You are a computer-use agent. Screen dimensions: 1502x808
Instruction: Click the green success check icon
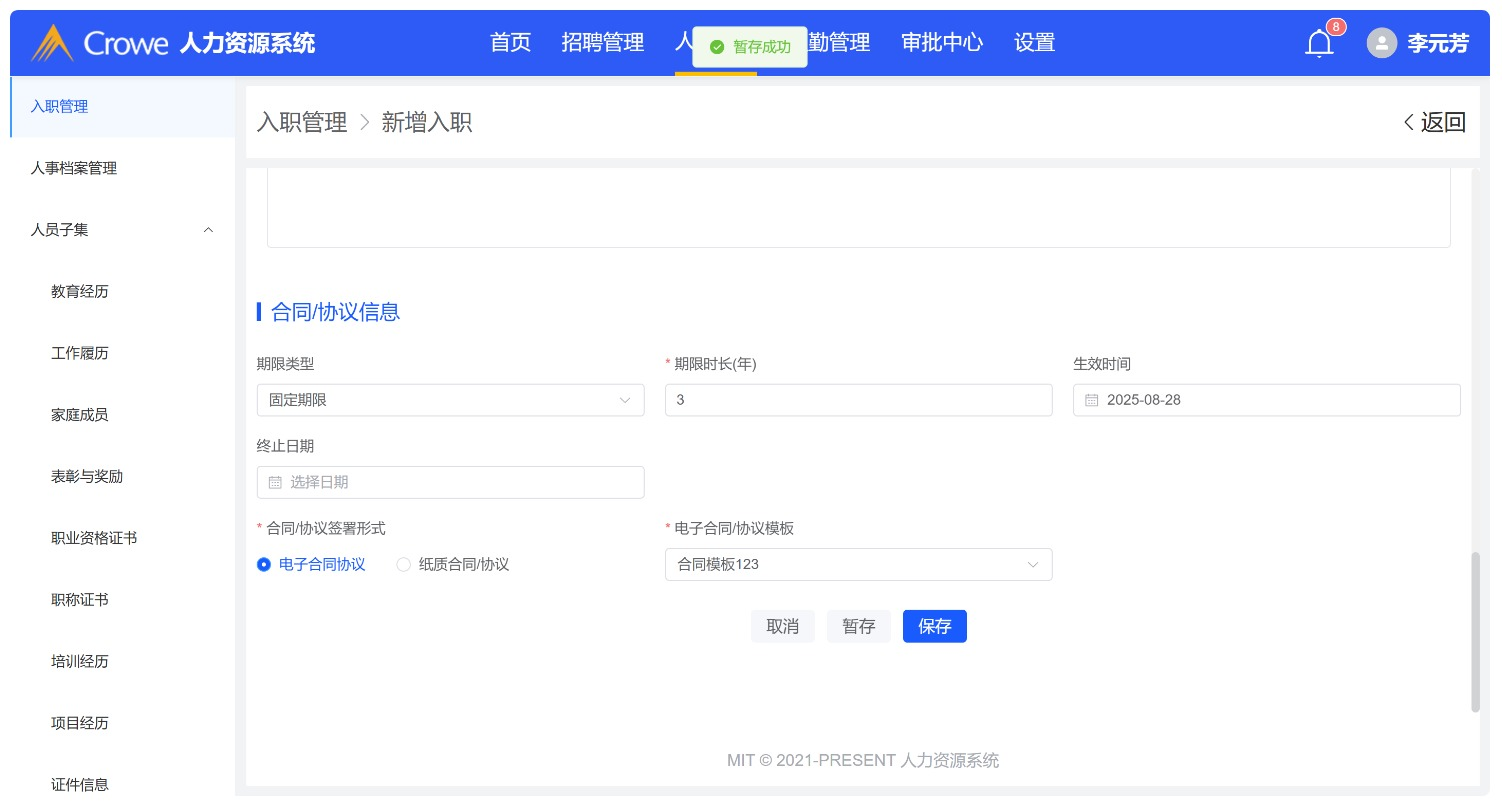[x=716, y=47]
